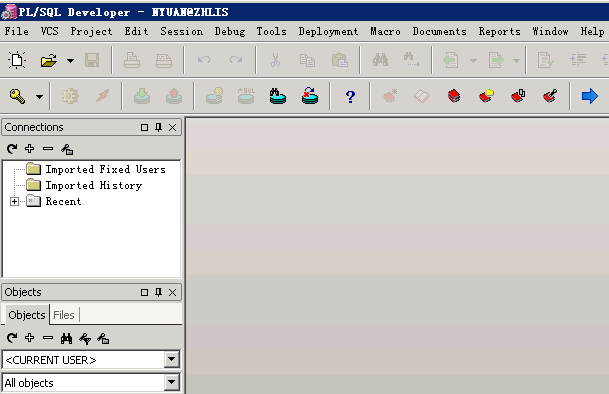Image resolution: width=609 pixels, height=394 pixels.
Task: Click the Commit green arrow icon
Action: point(142,96)
